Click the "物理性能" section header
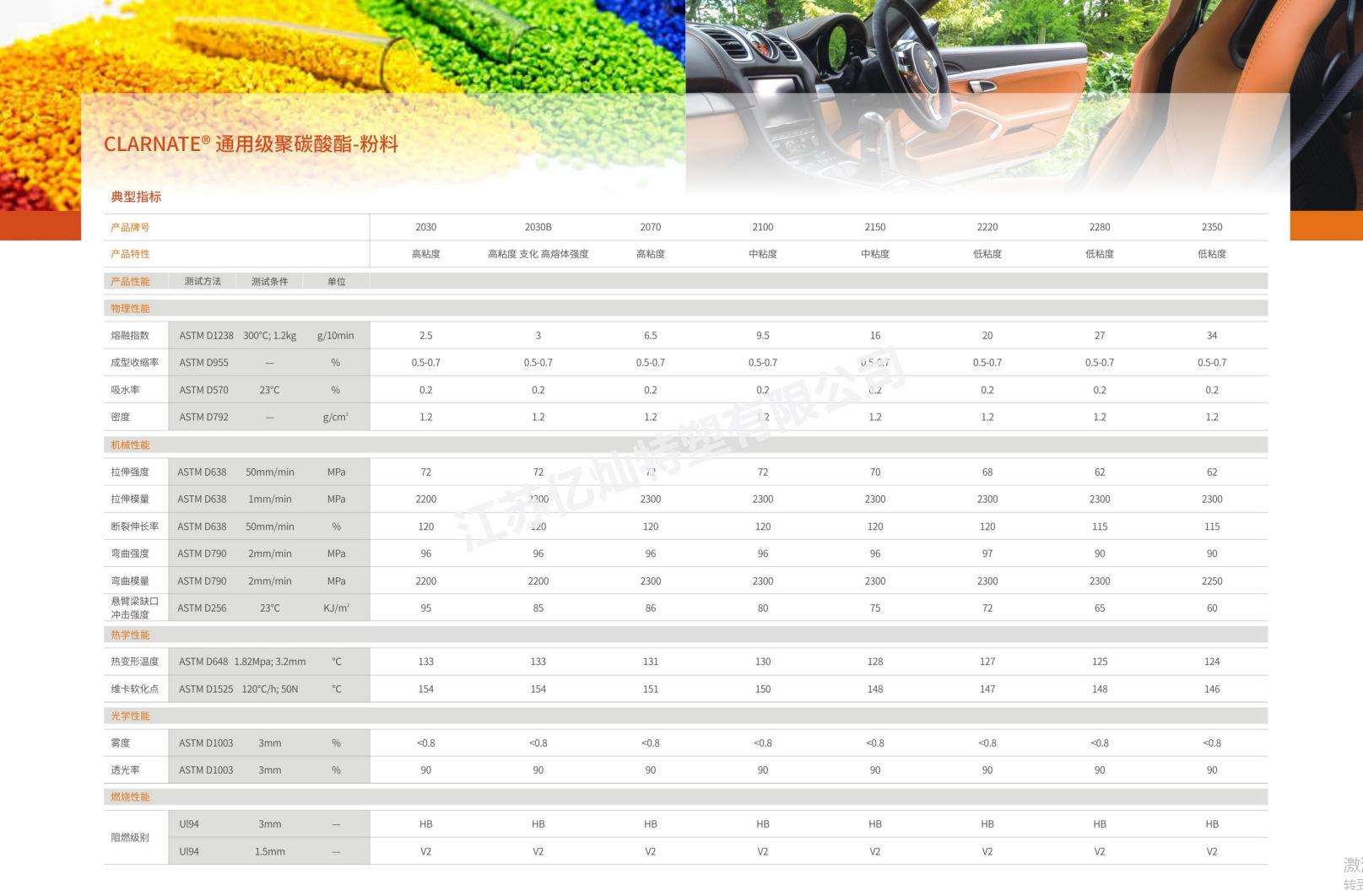 pos(130,309)
